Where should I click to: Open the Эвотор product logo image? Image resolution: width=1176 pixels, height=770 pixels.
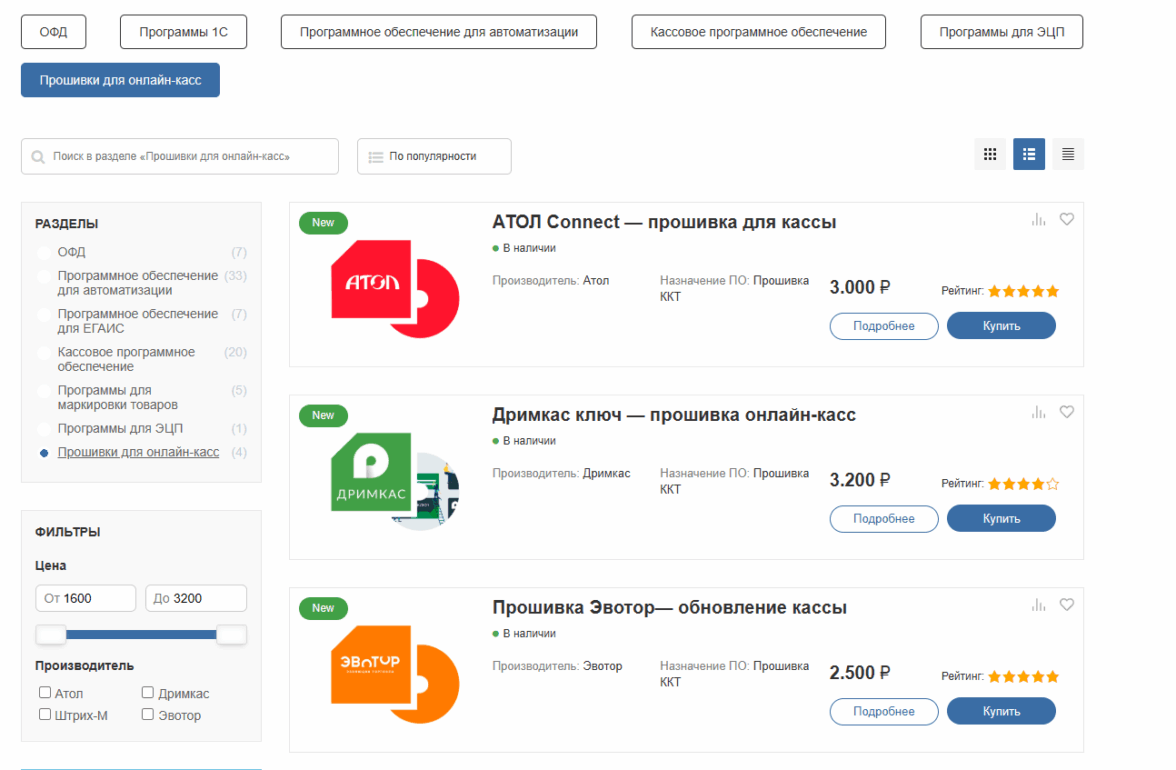tap(394, 674)
